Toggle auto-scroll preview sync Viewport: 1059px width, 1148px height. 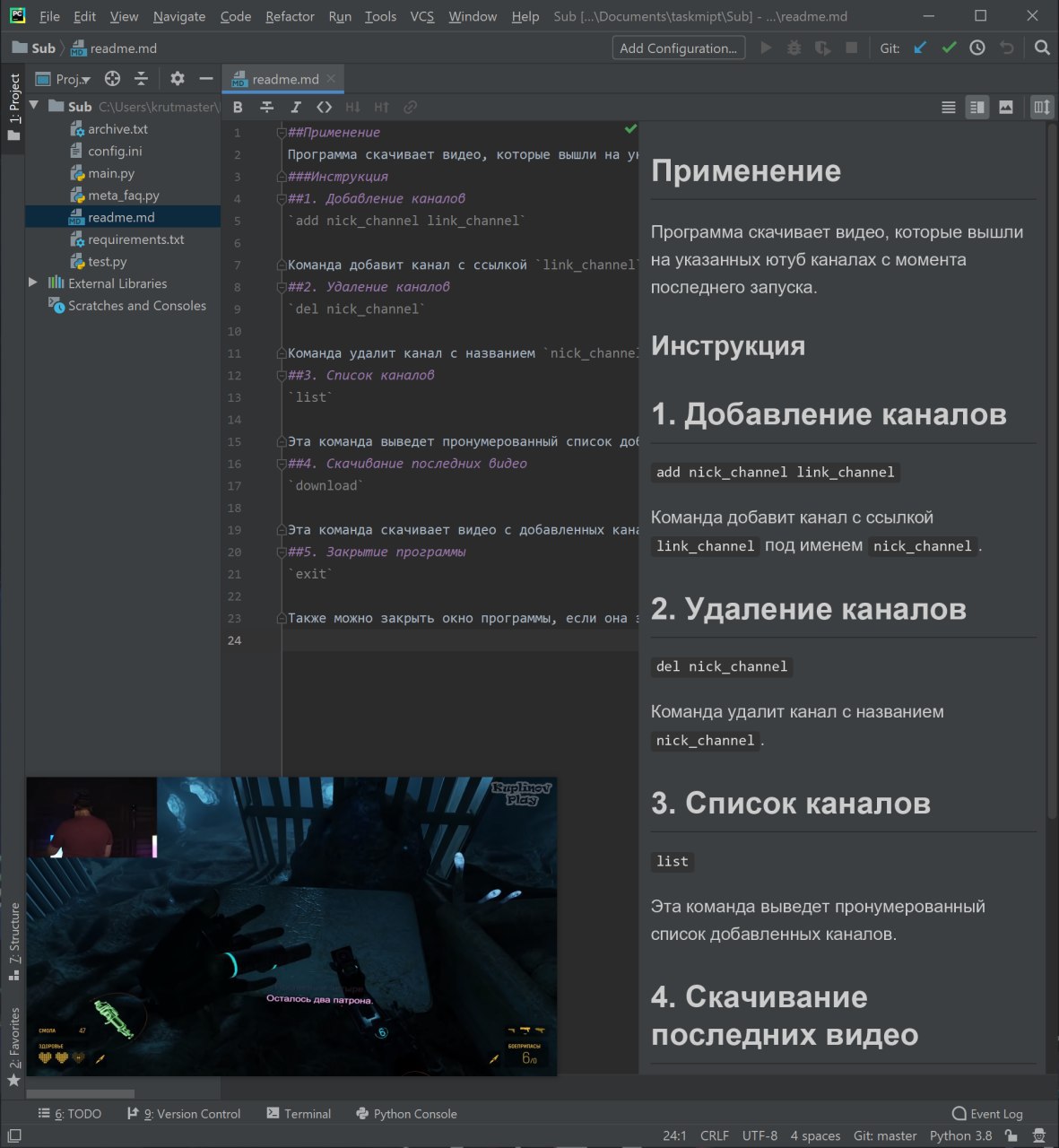[x=1041, y=107]
